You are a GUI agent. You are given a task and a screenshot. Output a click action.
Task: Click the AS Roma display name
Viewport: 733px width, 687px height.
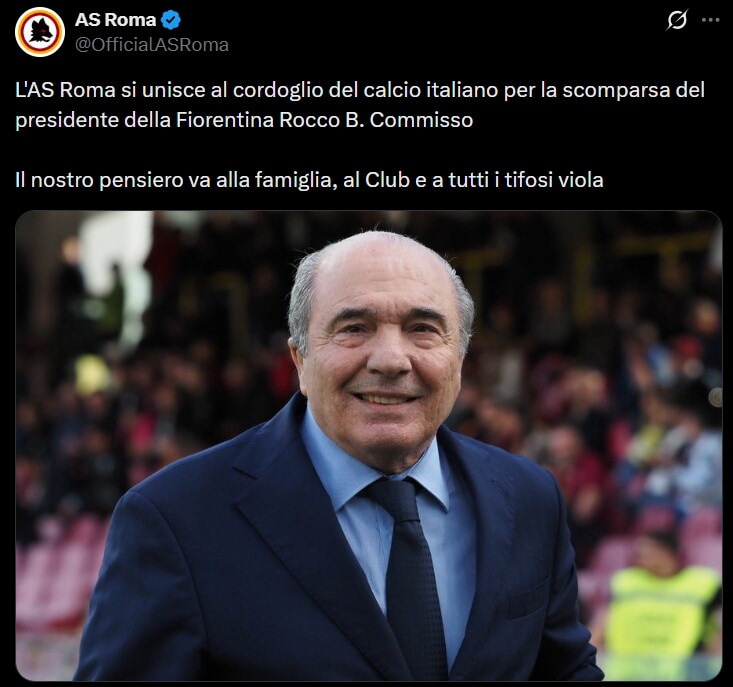coord(115,20)
